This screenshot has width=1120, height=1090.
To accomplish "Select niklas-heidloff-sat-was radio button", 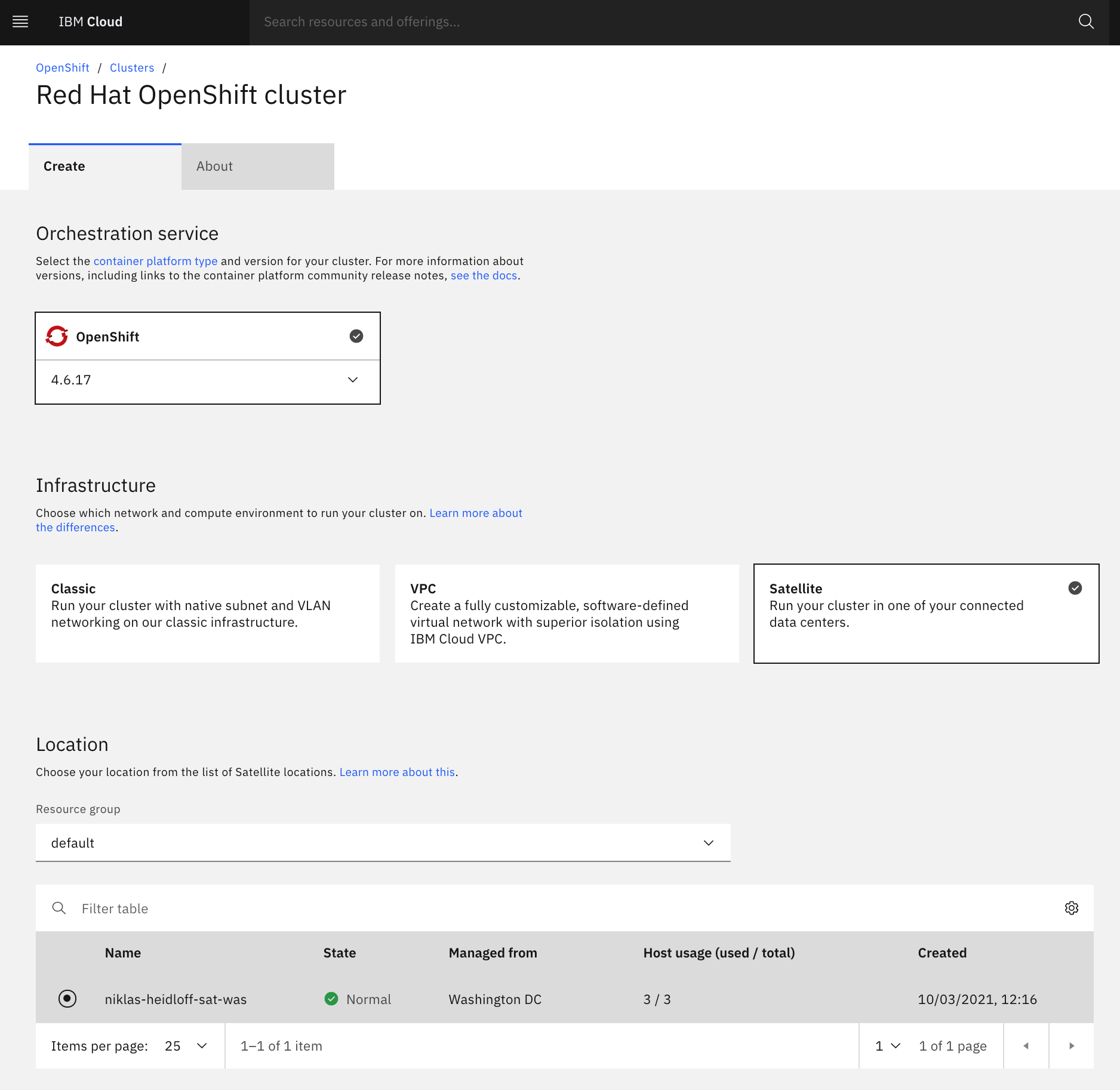I will pyautogui.click(x=67, y=999).
